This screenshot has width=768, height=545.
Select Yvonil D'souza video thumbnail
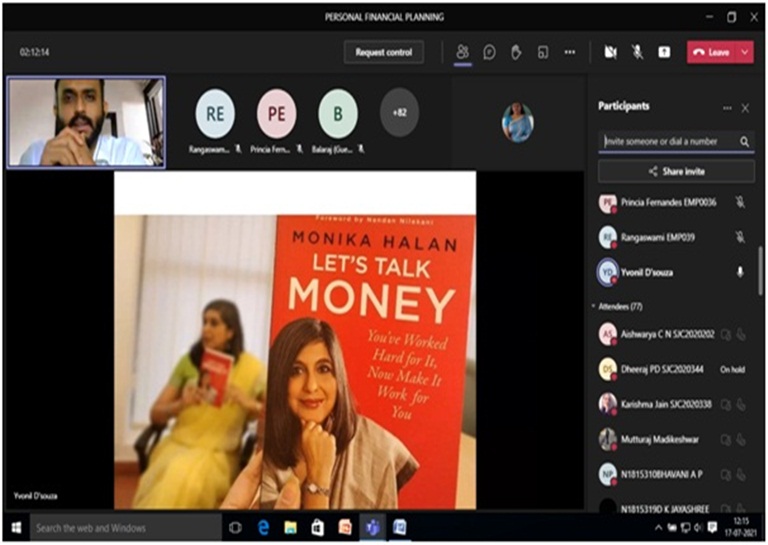[86, 122]
